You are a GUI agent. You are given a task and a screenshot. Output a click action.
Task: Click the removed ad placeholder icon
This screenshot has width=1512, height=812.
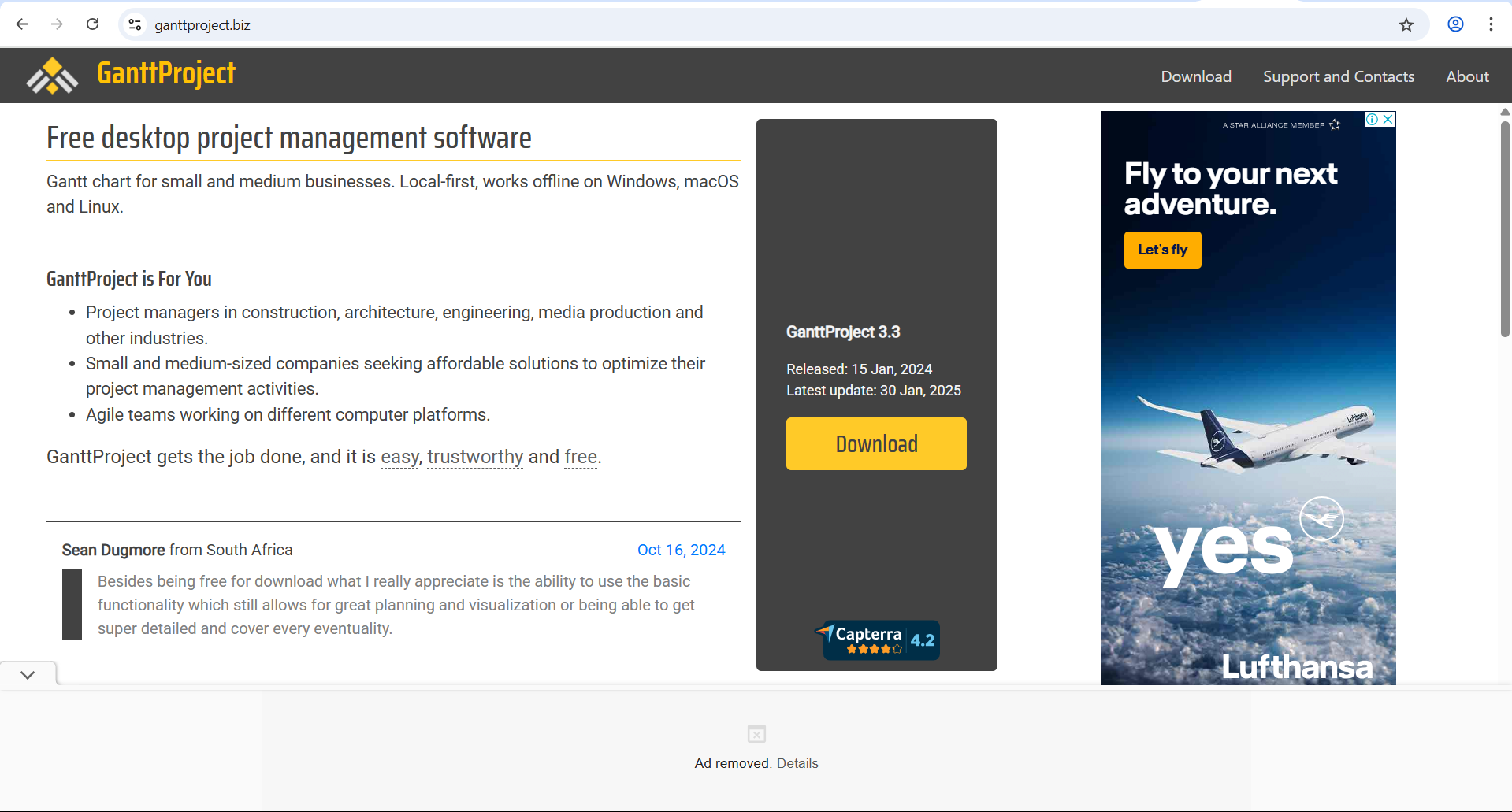(x=756, y=734)
